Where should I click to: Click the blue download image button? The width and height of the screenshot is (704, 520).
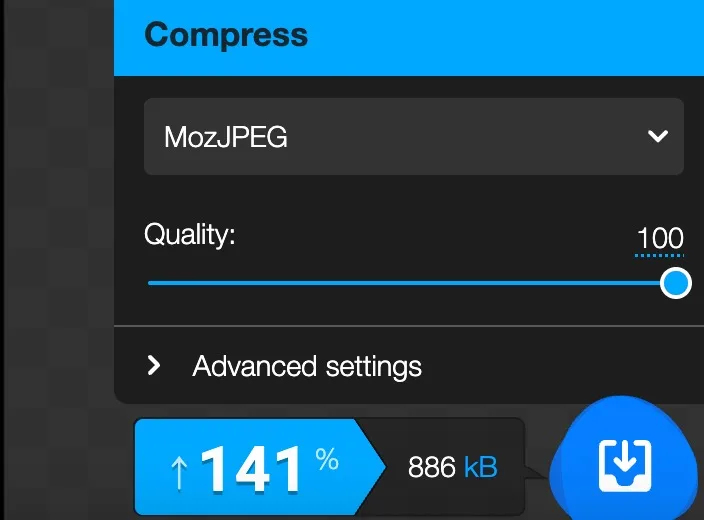[624, 464]
